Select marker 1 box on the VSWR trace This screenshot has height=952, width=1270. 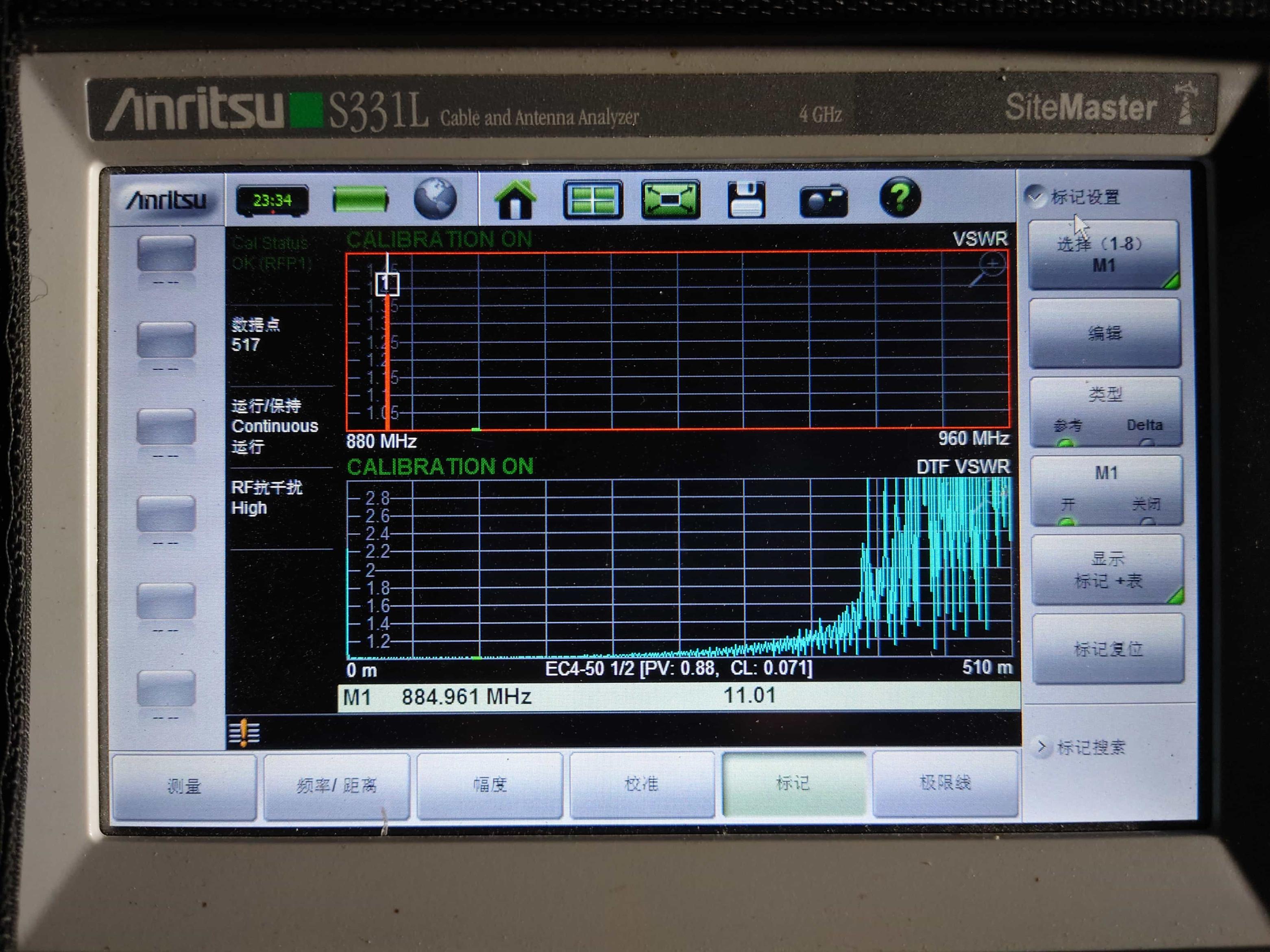tap(387, 284)
